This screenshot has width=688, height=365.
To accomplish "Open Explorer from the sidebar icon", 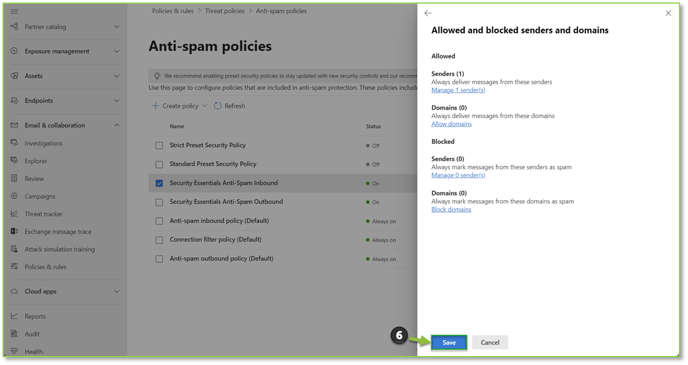I will click(x=14, y=161).
